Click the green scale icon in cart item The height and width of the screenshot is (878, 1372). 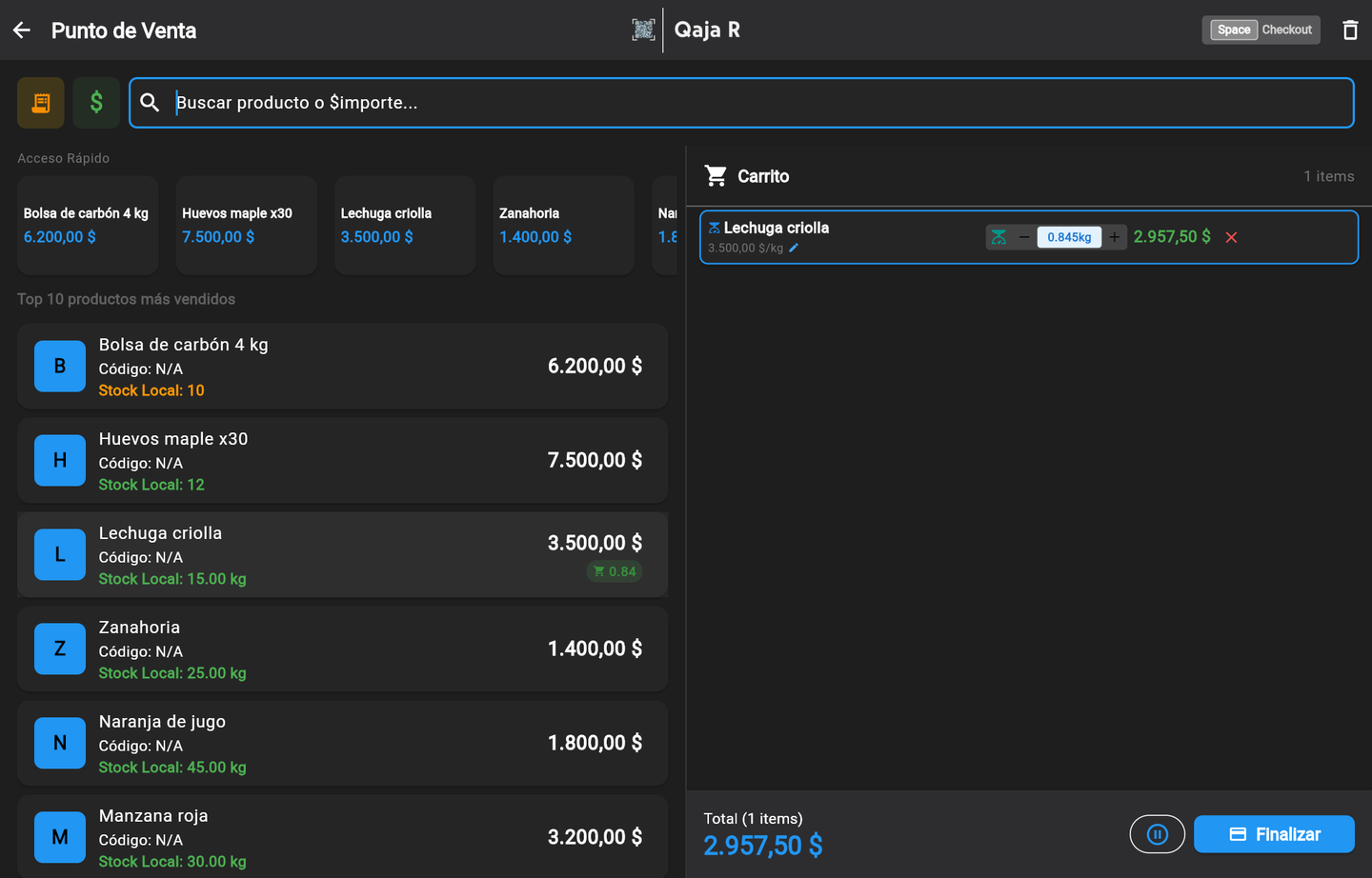(999, 237)
